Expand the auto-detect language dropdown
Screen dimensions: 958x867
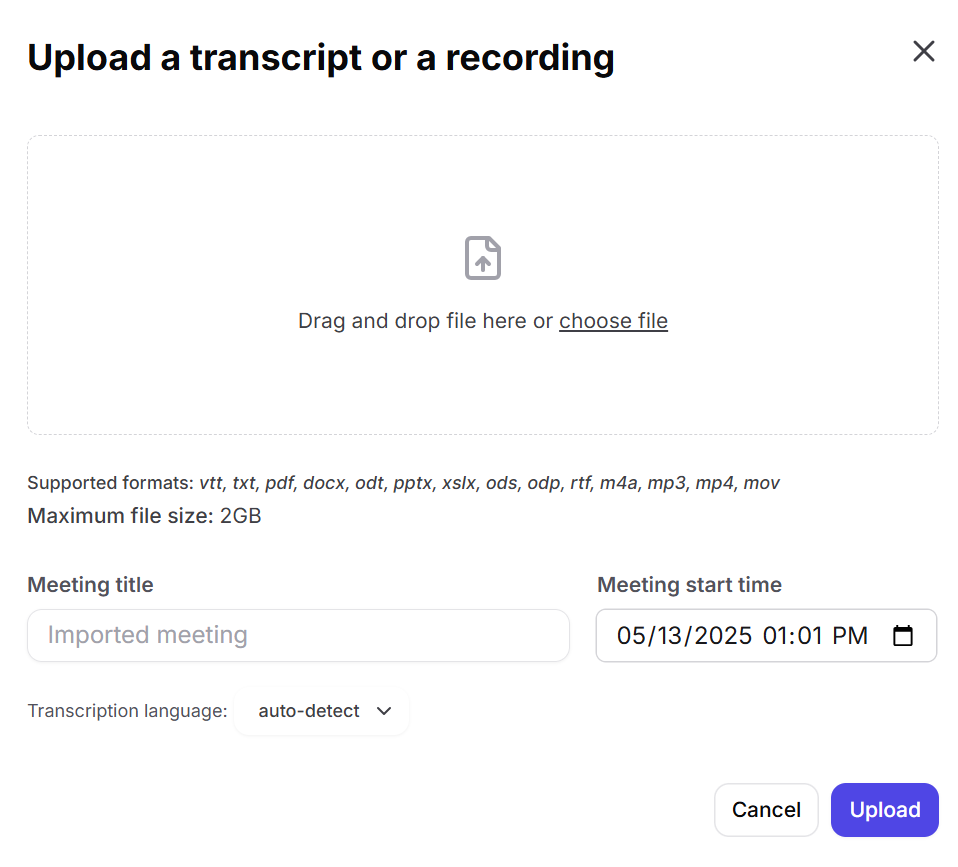pyautogui.click(x=324, y=712)
